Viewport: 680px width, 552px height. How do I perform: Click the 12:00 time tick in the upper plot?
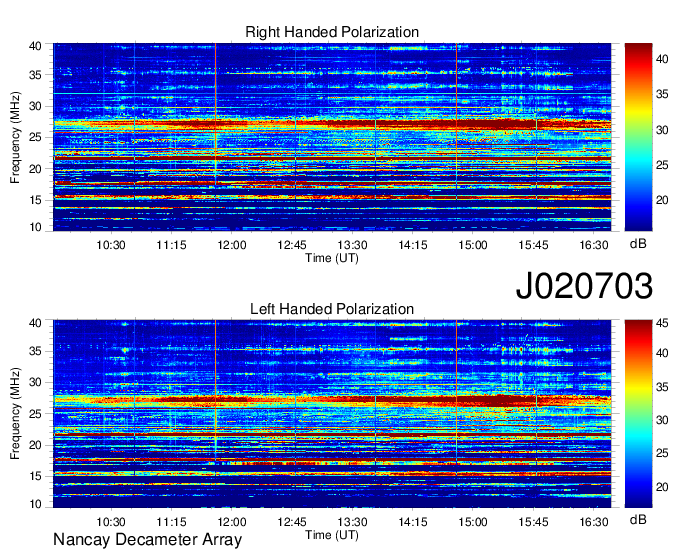[x=232, y=245]
